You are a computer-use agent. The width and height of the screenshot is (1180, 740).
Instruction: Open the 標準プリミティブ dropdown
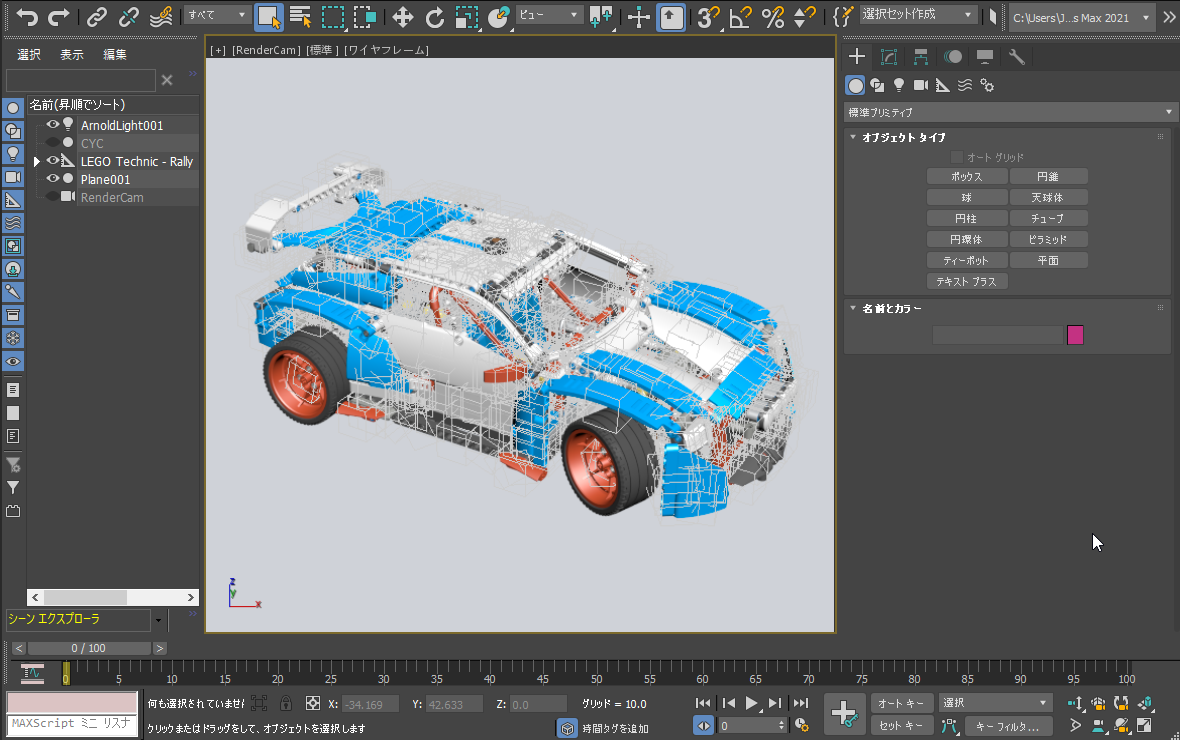tap(1010, 112)
